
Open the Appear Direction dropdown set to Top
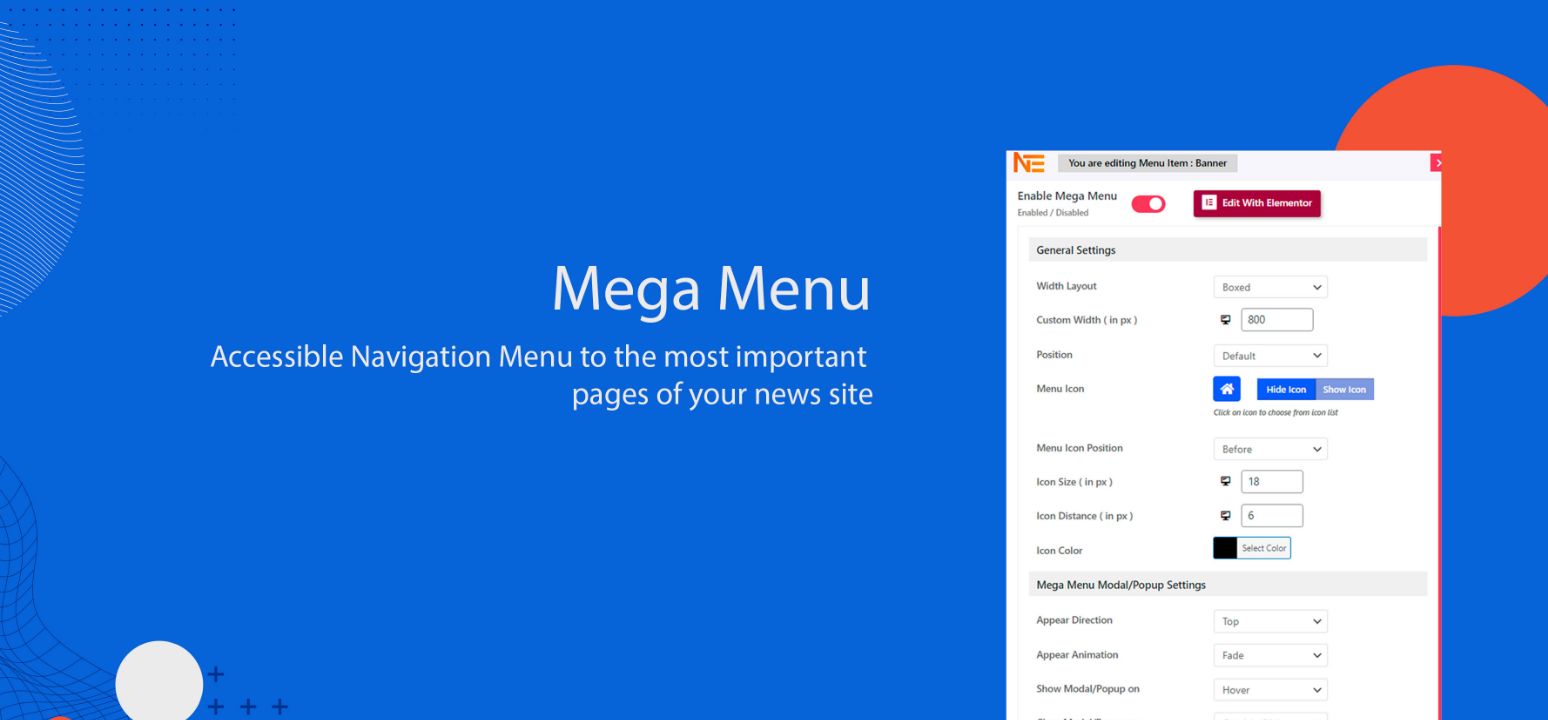1270,621
